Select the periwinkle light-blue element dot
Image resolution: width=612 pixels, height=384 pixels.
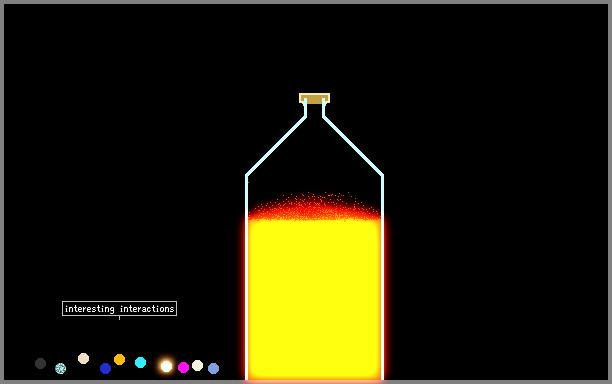pos(213,368)
